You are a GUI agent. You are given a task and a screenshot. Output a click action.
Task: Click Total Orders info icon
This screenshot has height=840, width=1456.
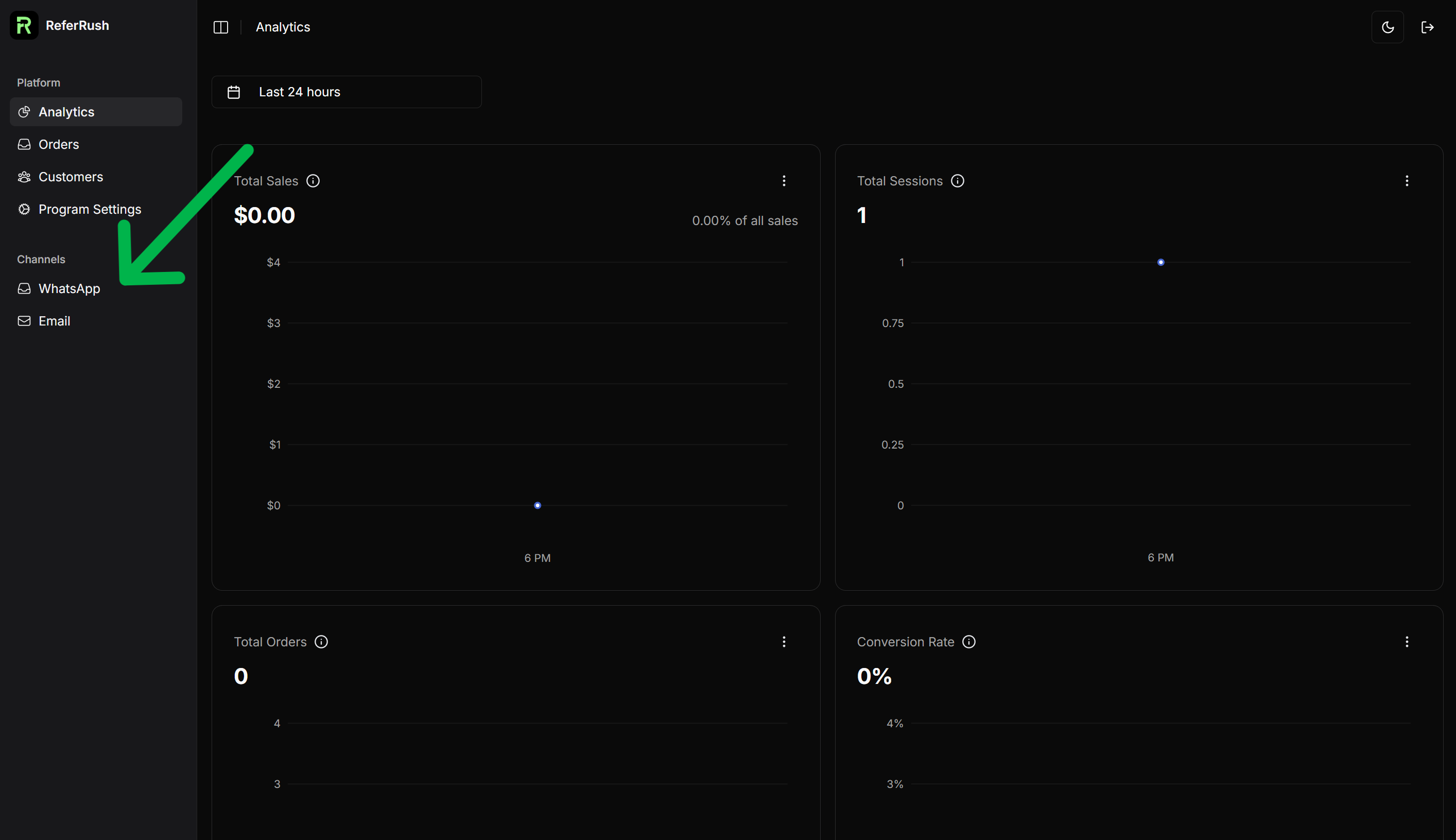coord(321,642)
